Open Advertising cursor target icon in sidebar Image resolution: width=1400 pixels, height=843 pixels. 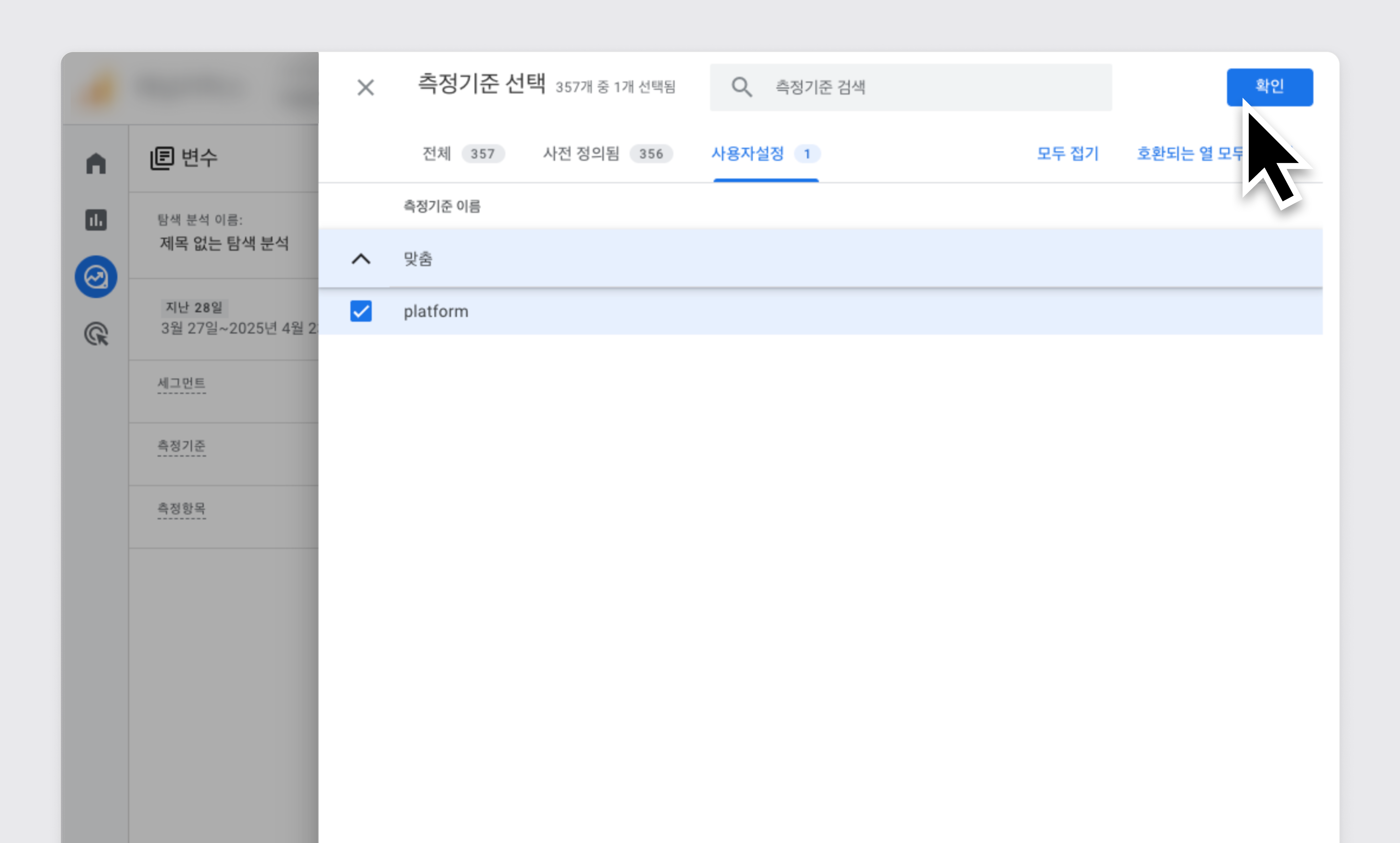[x=96, y=334]
